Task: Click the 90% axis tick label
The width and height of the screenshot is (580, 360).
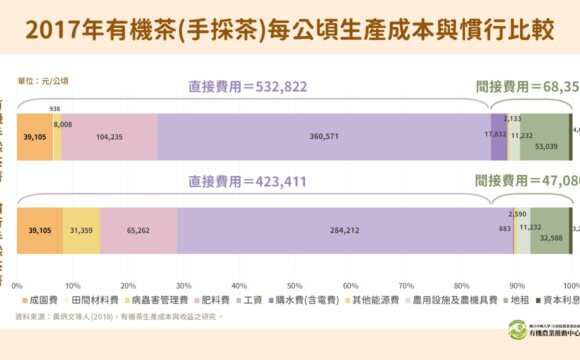Action: [x=517, y=286]
